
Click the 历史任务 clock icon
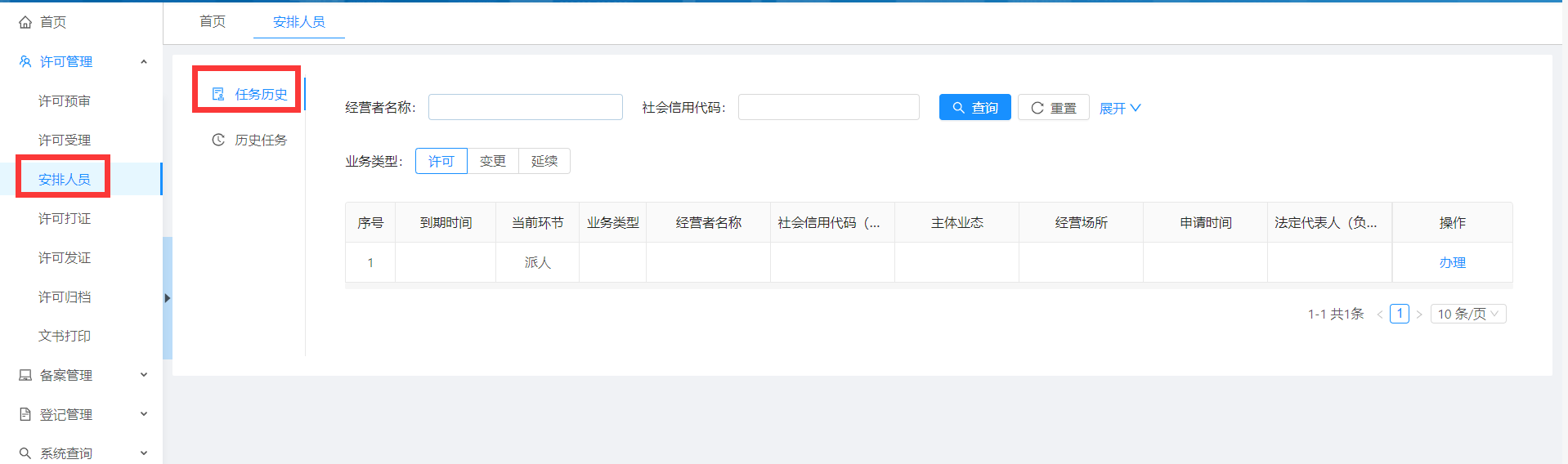coord(218,140)
